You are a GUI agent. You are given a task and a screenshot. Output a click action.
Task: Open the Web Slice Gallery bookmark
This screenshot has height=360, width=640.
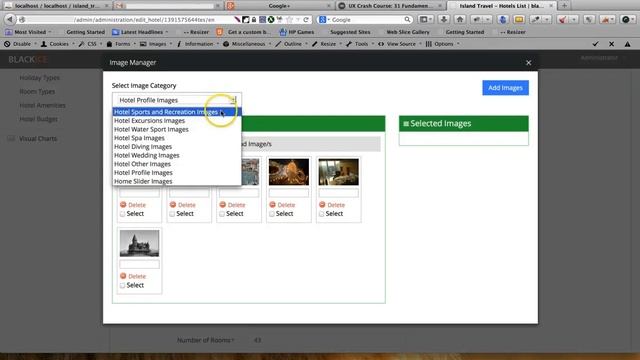tap(408, 32)
